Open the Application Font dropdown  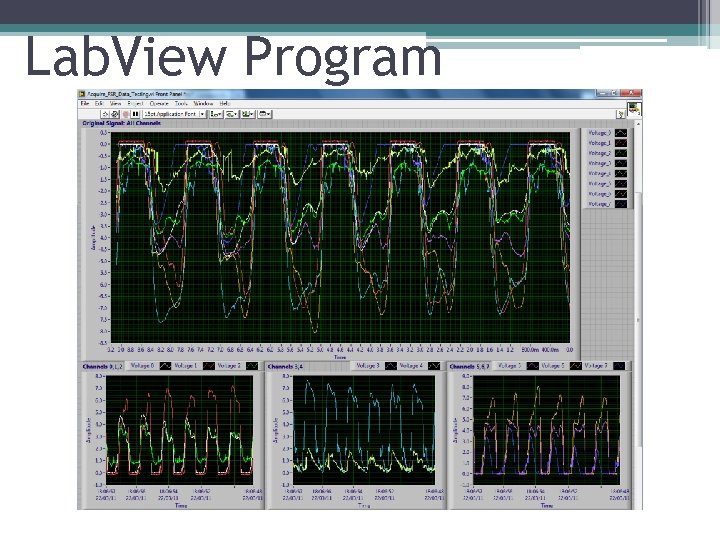click(x=174, y=114)
